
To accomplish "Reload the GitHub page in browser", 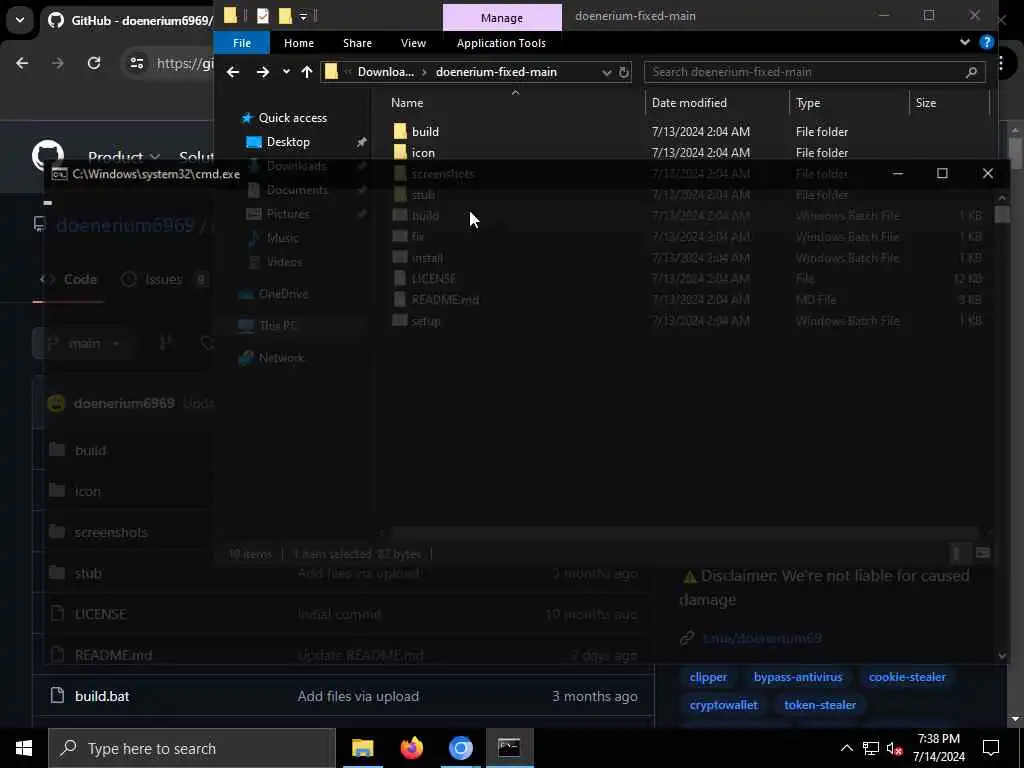I will pyautogui.click(x=94, y=63).
